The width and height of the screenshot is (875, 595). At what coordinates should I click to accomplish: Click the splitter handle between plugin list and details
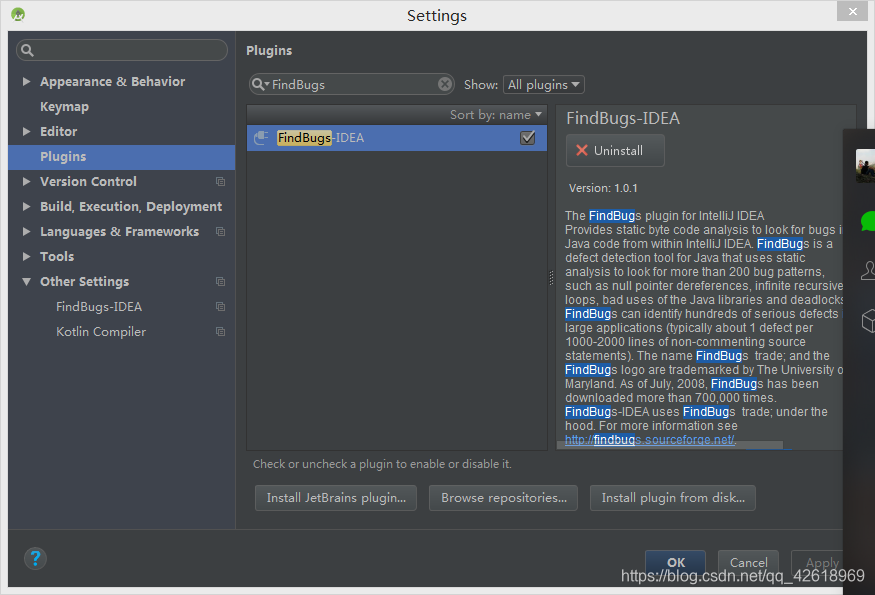click(x=551, y=277)
